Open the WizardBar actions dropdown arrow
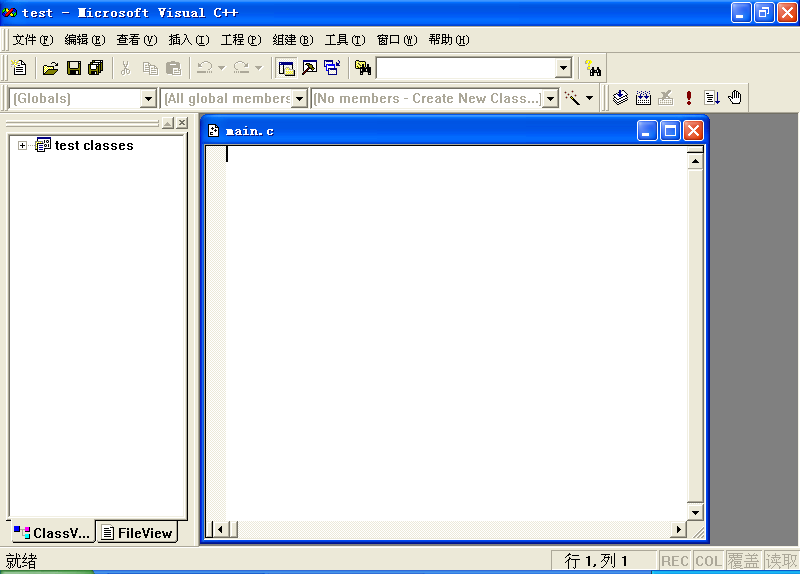Screen dimensions: 800x574 click(590, 98)
